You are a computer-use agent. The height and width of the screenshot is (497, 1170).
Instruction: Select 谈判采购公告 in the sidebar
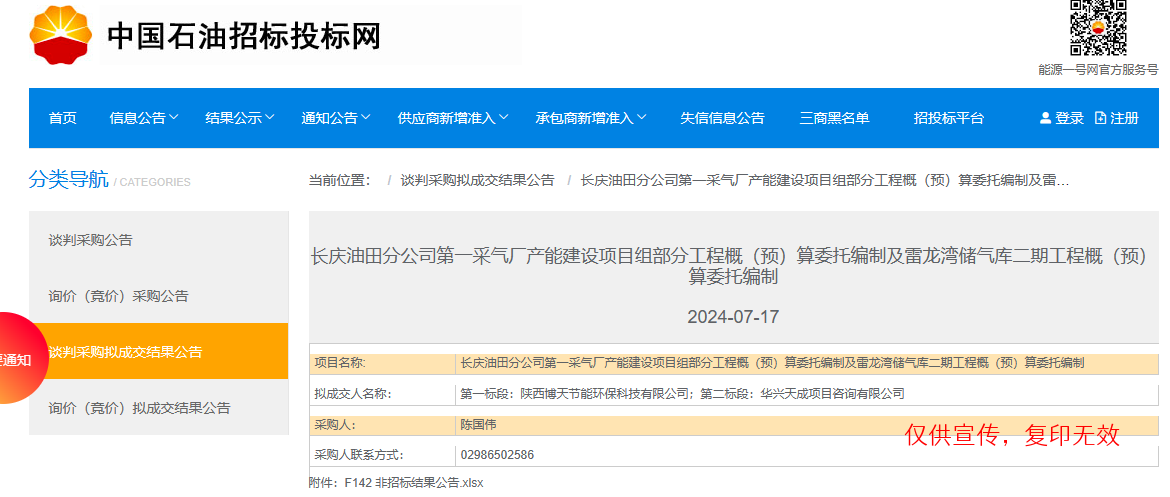90,240
